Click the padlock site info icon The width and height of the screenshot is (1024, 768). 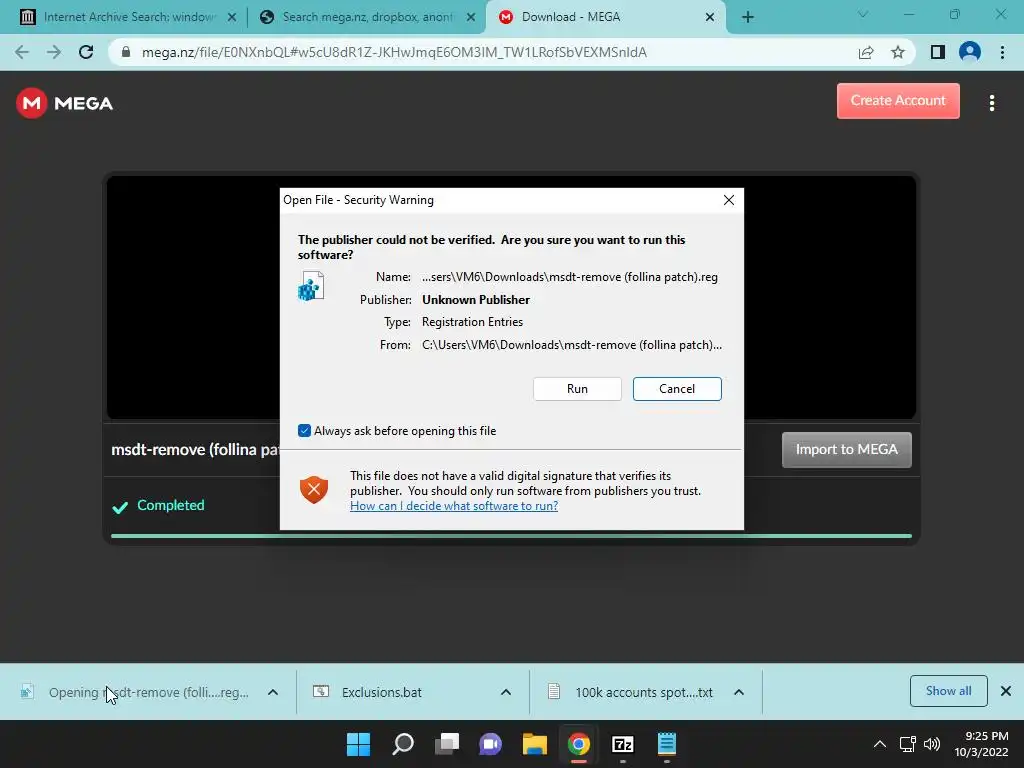pyautogui.click(x=126, y=52)
